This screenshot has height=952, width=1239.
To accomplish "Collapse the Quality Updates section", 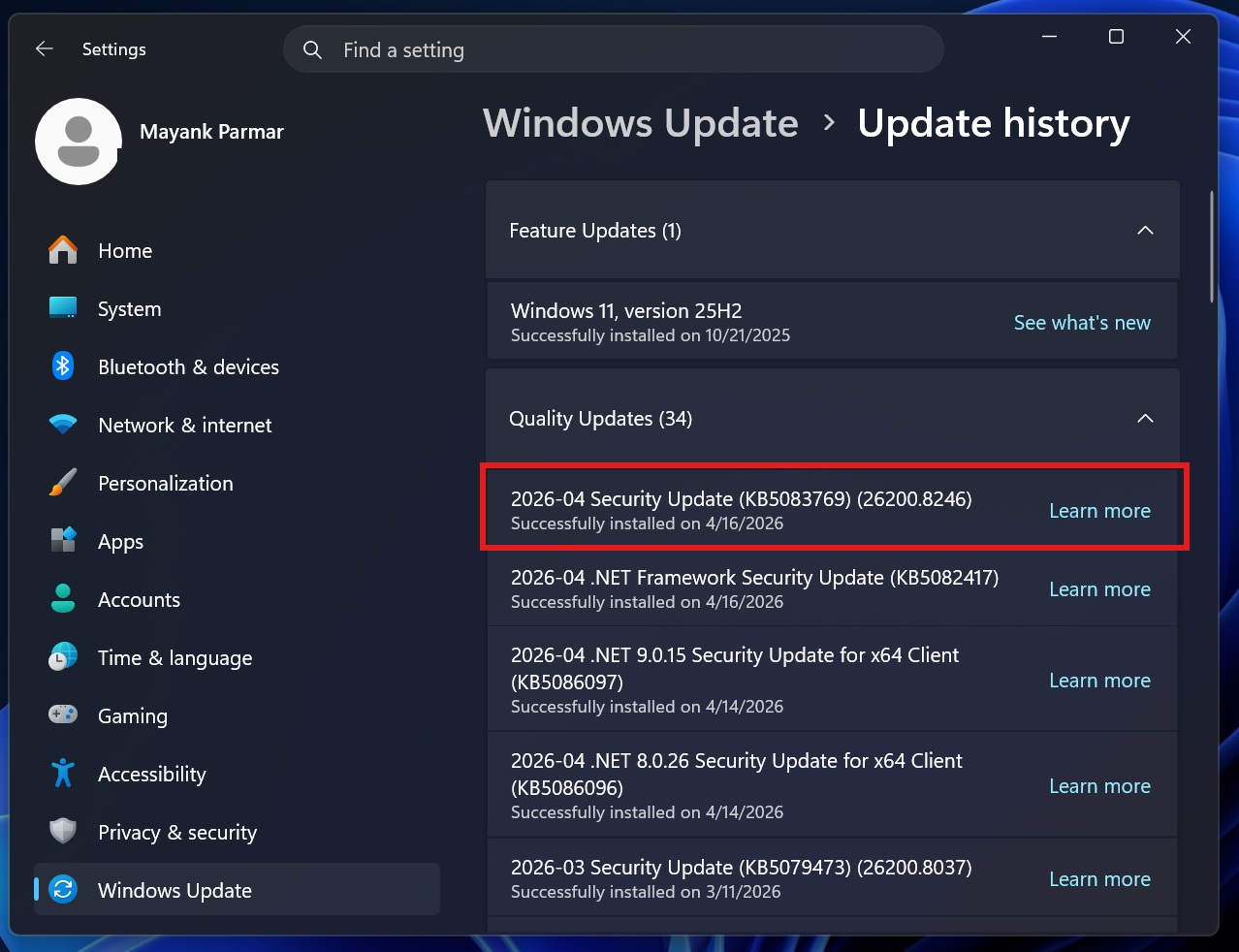I will [1145, 419].
